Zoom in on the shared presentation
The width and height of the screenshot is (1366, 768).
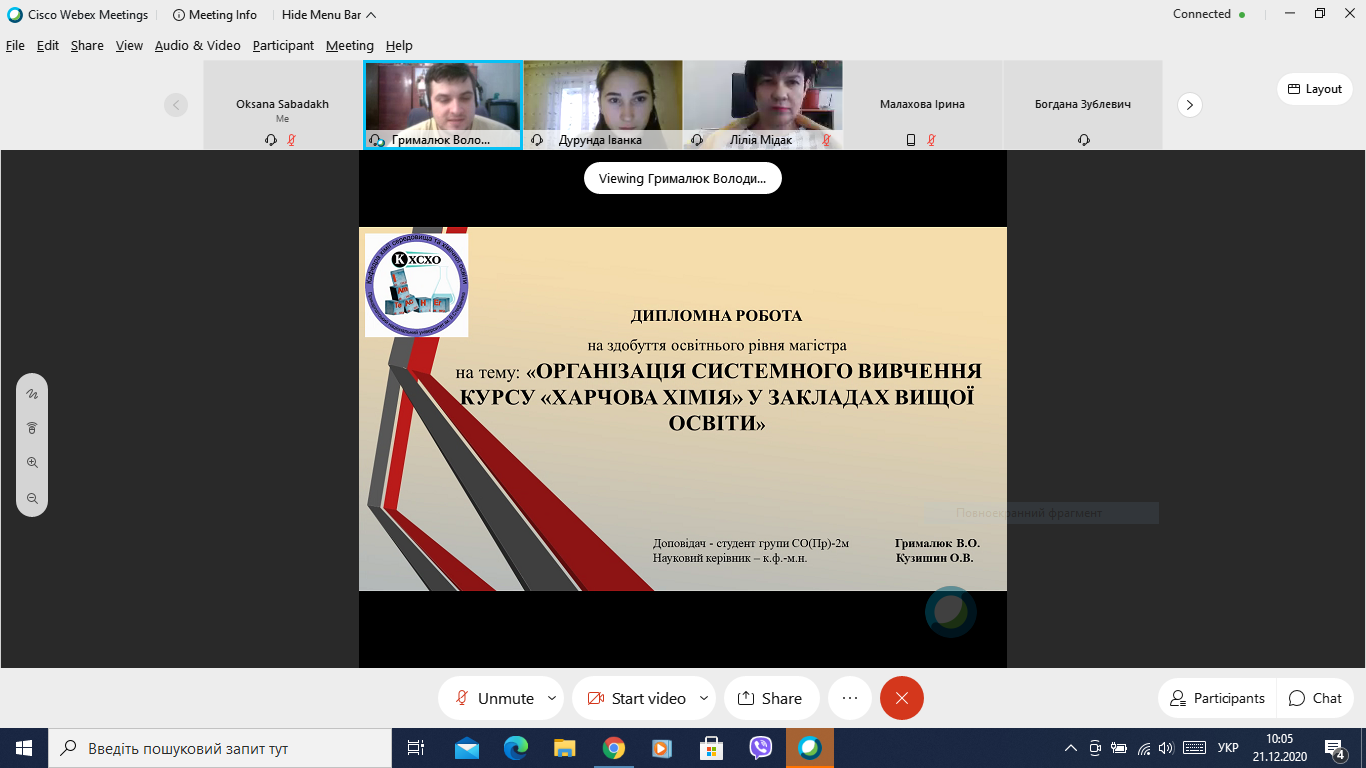pyautogui.click(x=32, y=463)
